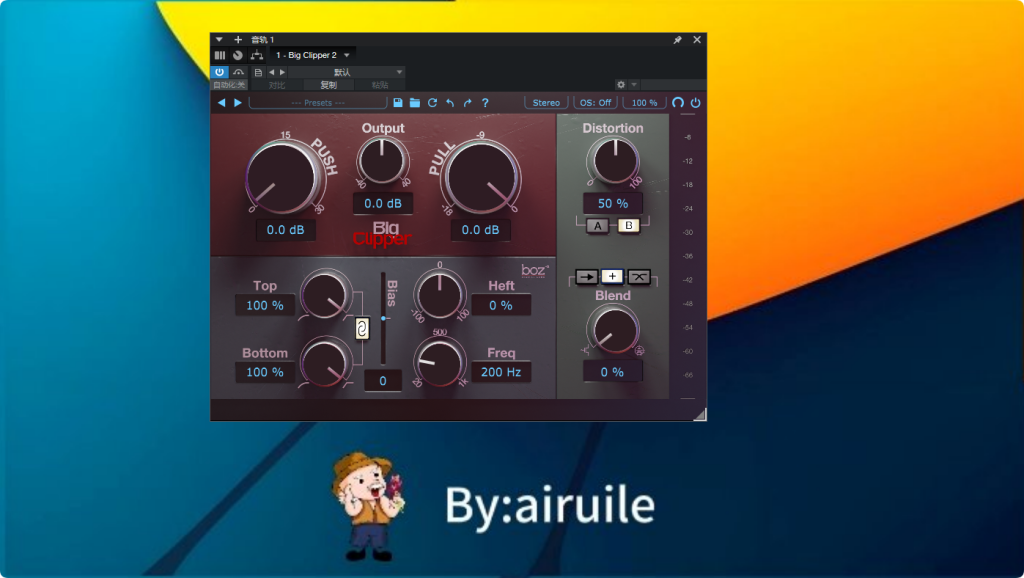
Task: Click the PULL knob
Action: 482,178
